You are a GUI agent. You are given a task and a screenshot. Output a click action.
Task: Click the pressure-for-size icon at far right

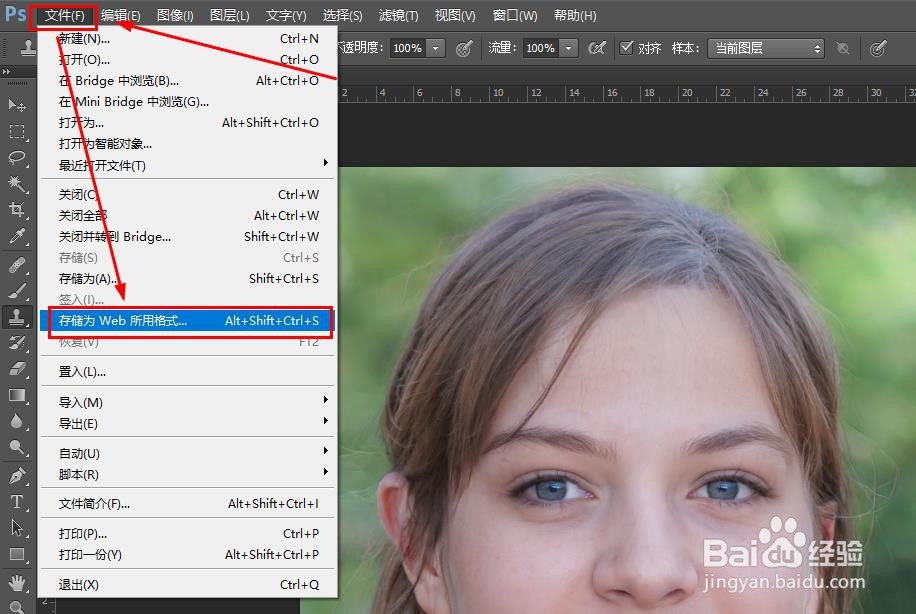point(877,48)
